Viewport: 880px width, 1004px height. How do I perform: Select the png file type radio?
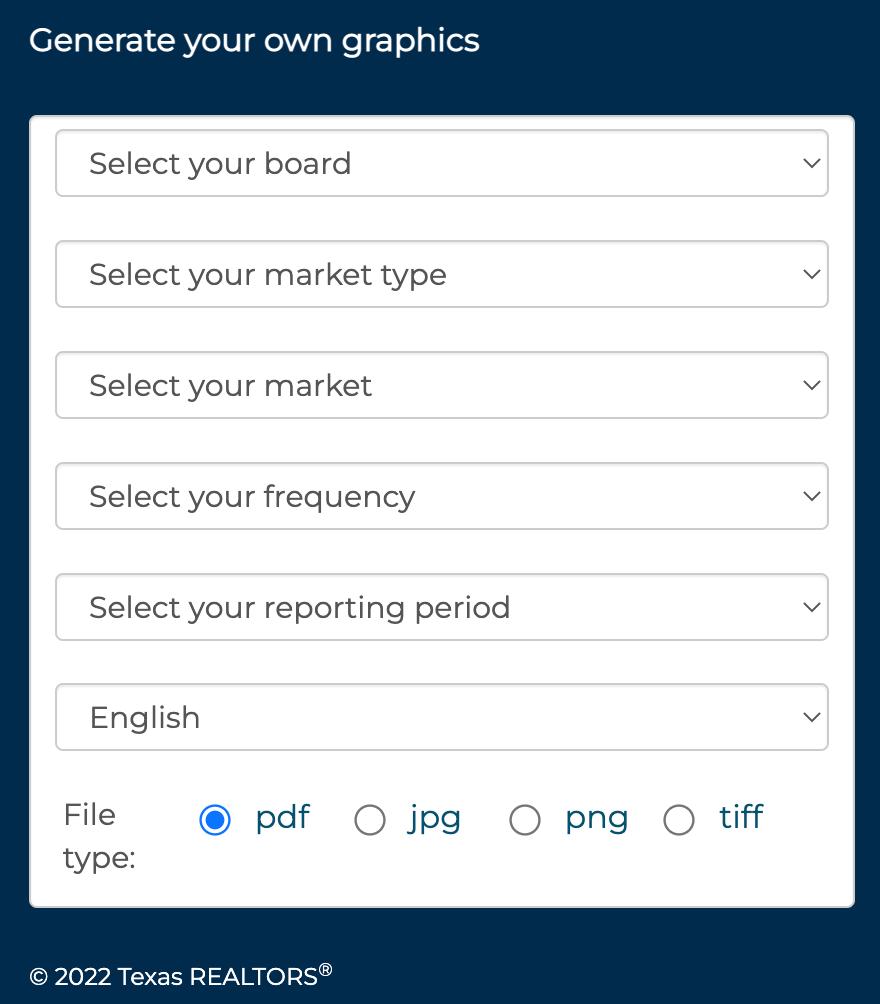(525, 820)
